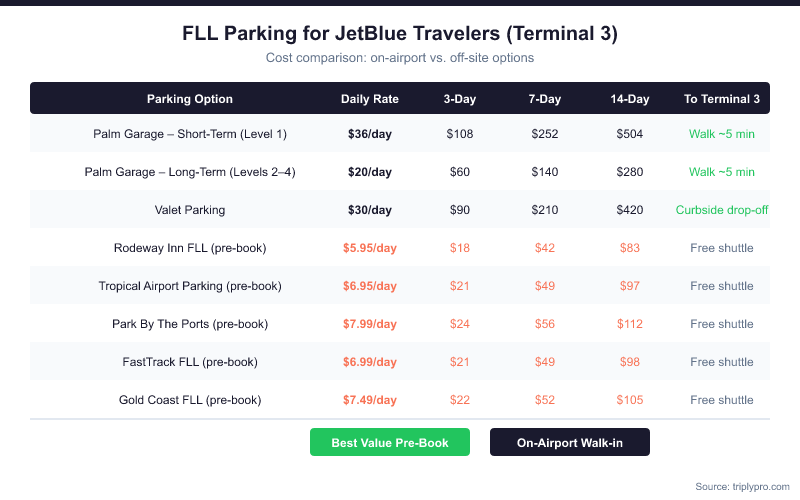Click the To Terminal 3 header
Screen dimensions: 800x500
point(722,99)
